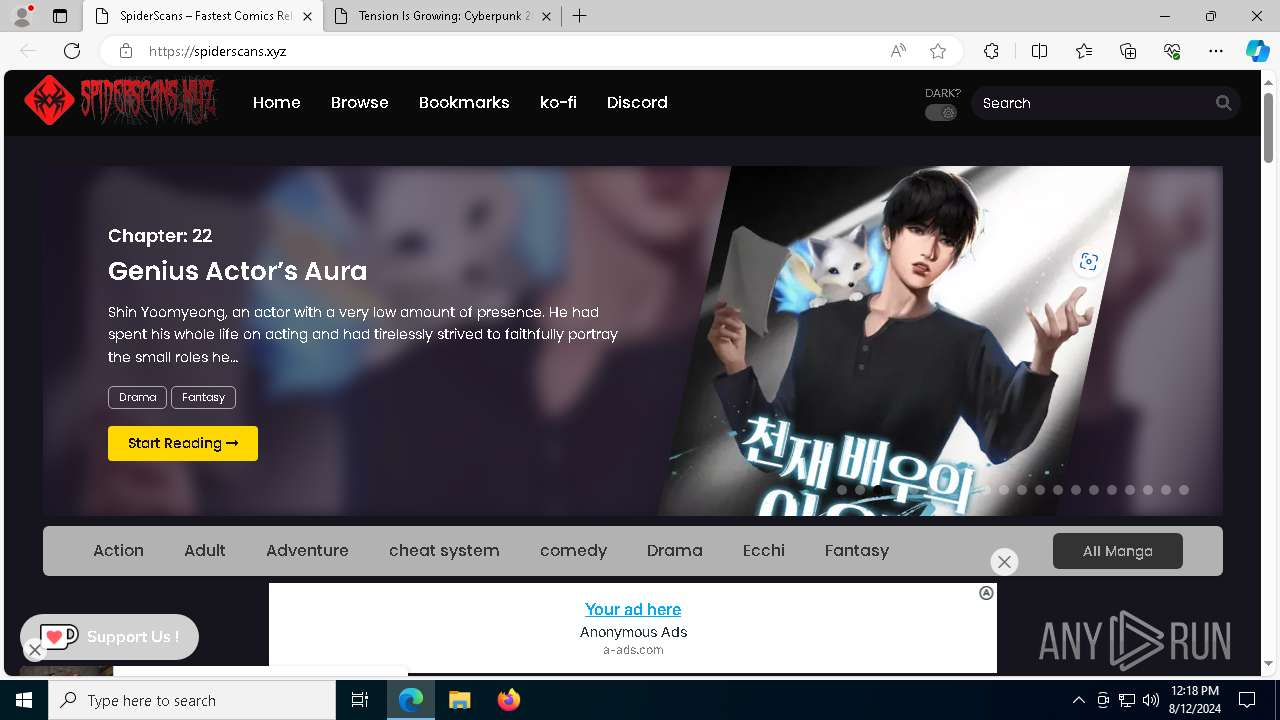Open the Discord link in navigation
1280x720 pixels.
[x=637, y=102]
